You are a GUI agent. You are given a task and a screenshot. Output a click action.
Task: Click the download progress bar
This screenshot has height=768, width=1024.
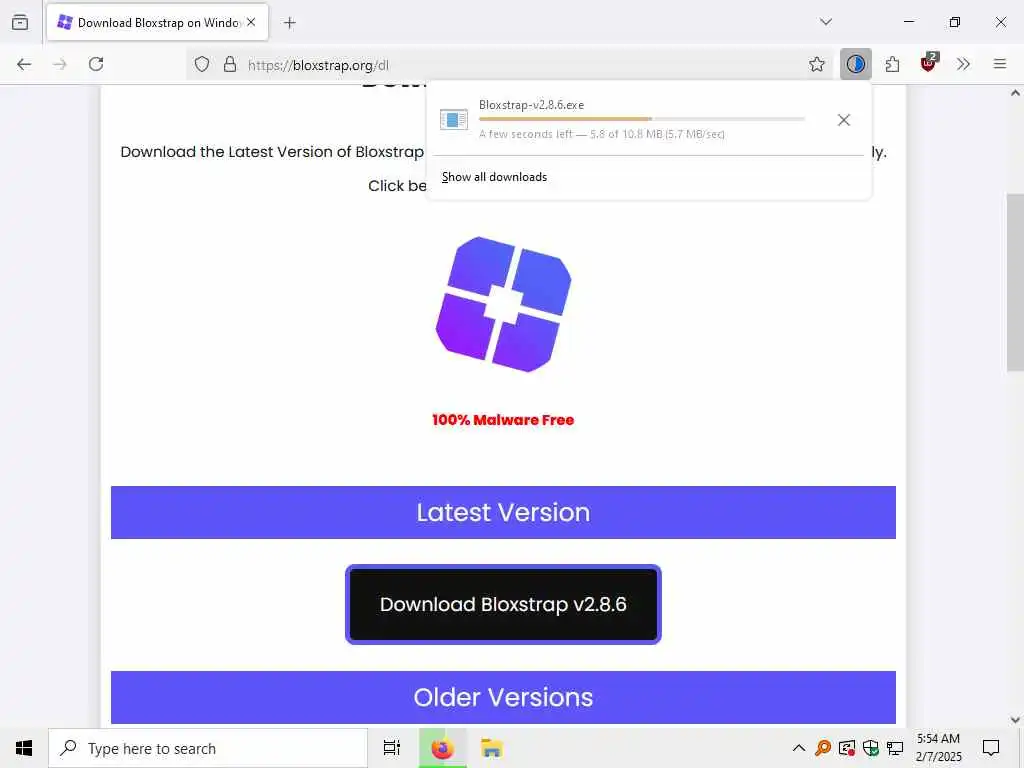click(641, 119)
